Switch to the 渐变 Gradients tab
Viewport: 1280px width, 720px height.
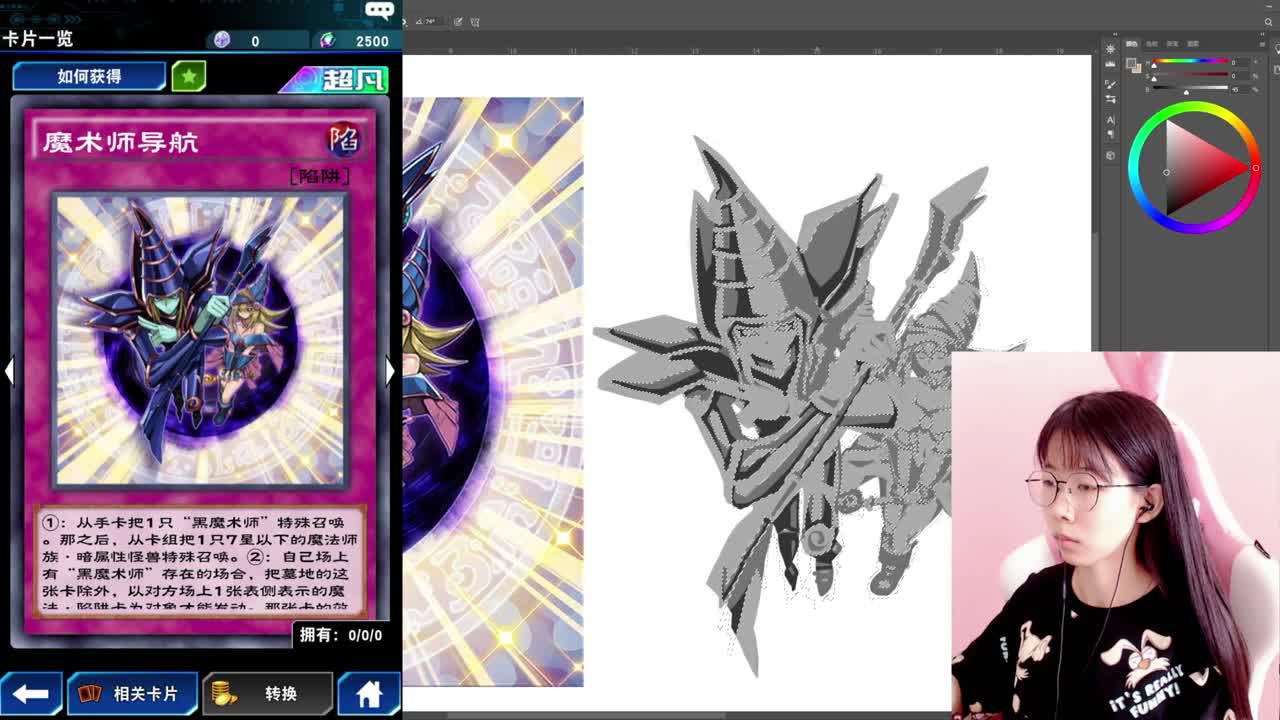point(1172,44)
